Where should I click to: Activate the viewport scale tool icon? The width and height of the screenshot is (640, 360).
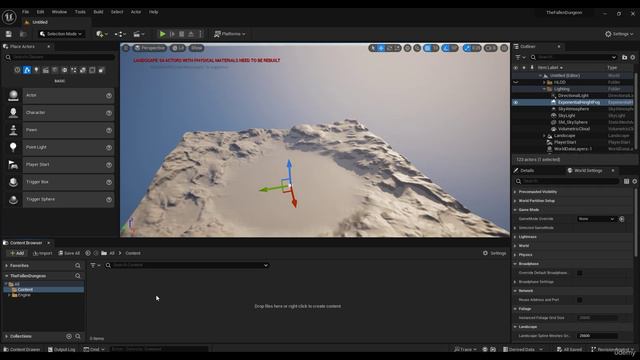click(397, 48)
